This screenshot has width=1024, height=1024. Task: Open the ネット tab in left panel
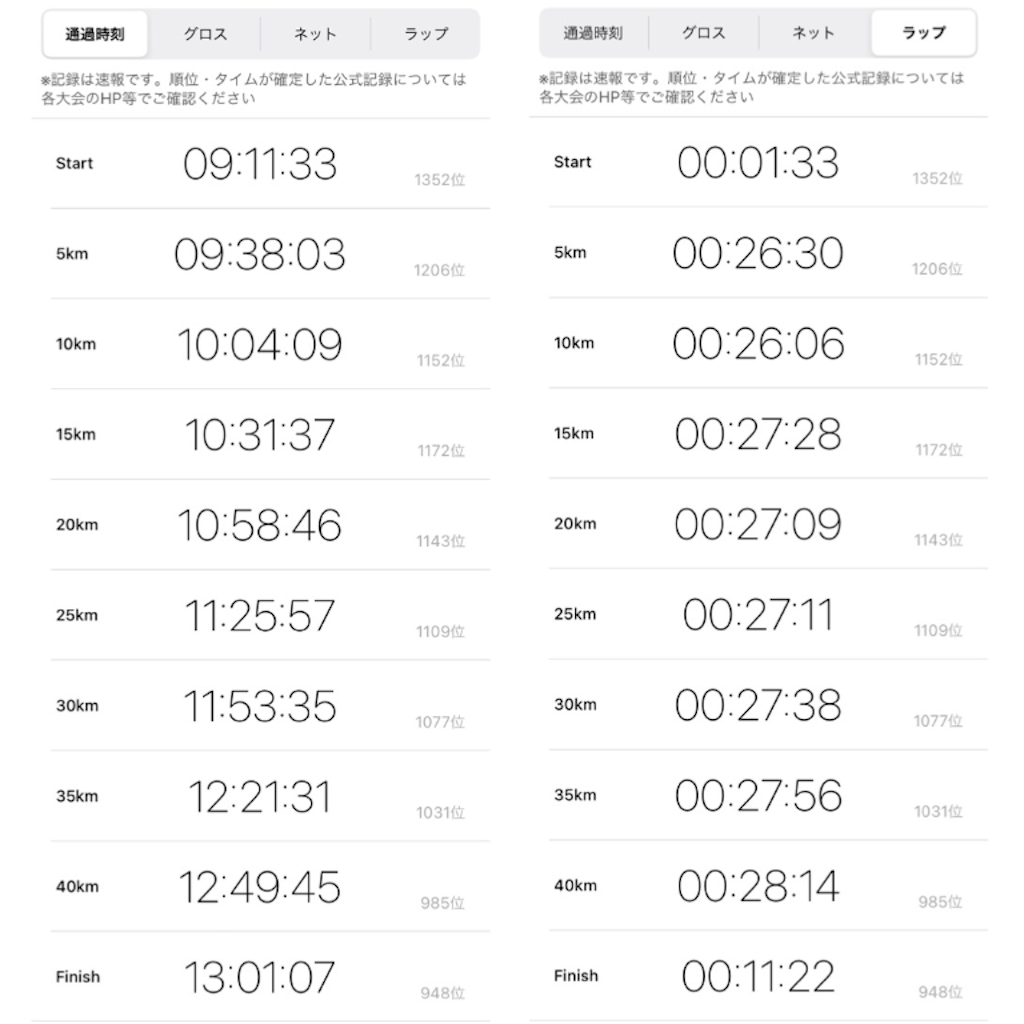point(315,34)
